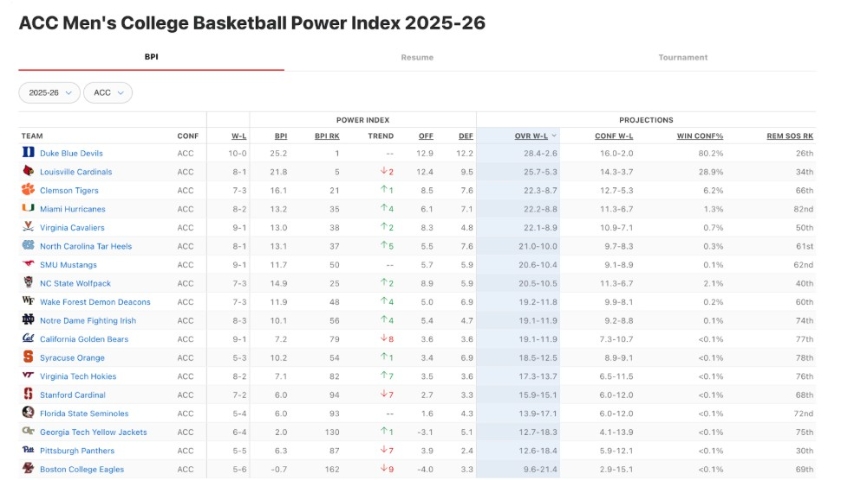The width and height of the screenshot is (854, 480).
Task: Click the Syracuse Orange logo icon
Action: click(28, 358)
